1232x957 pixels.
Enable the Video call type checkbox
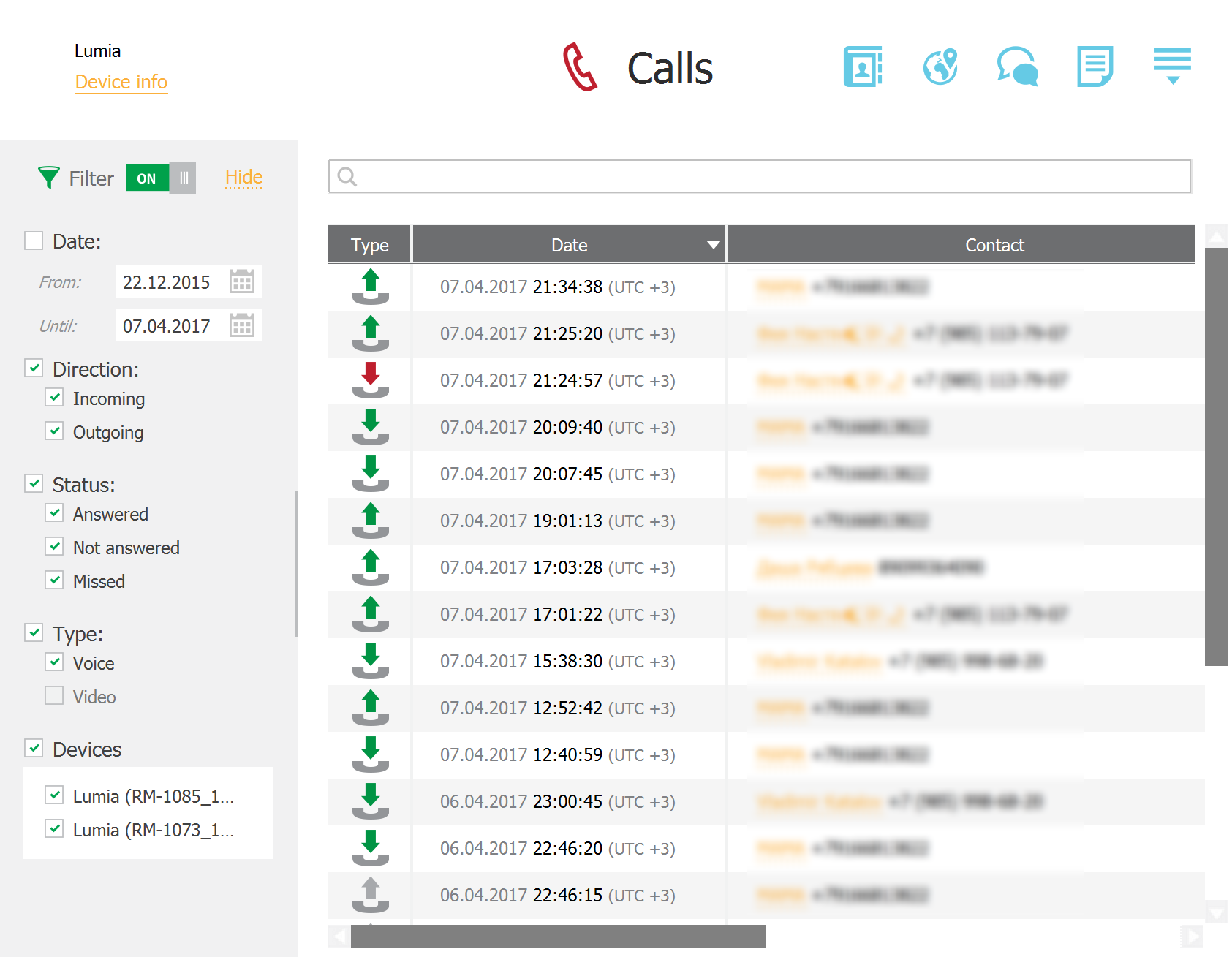pyautogui.click(x=55, y=695)
